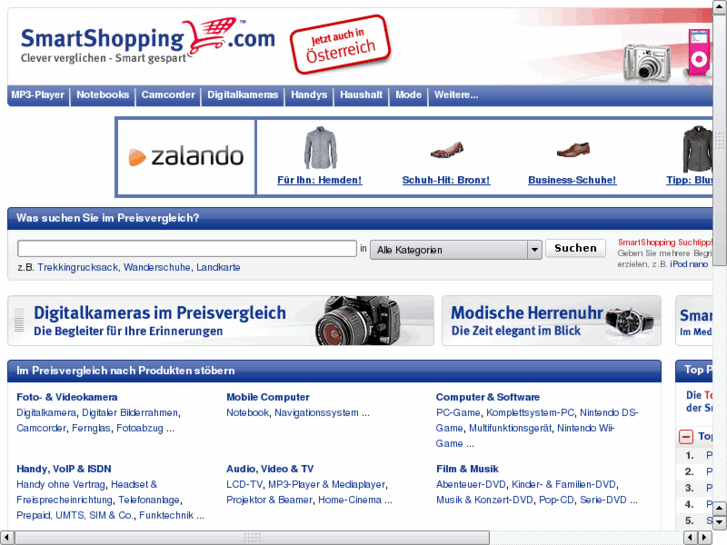Viewport: 727px width, 545px height.
Task: Click the Wanderschuhe example search link
Action: 157,267
